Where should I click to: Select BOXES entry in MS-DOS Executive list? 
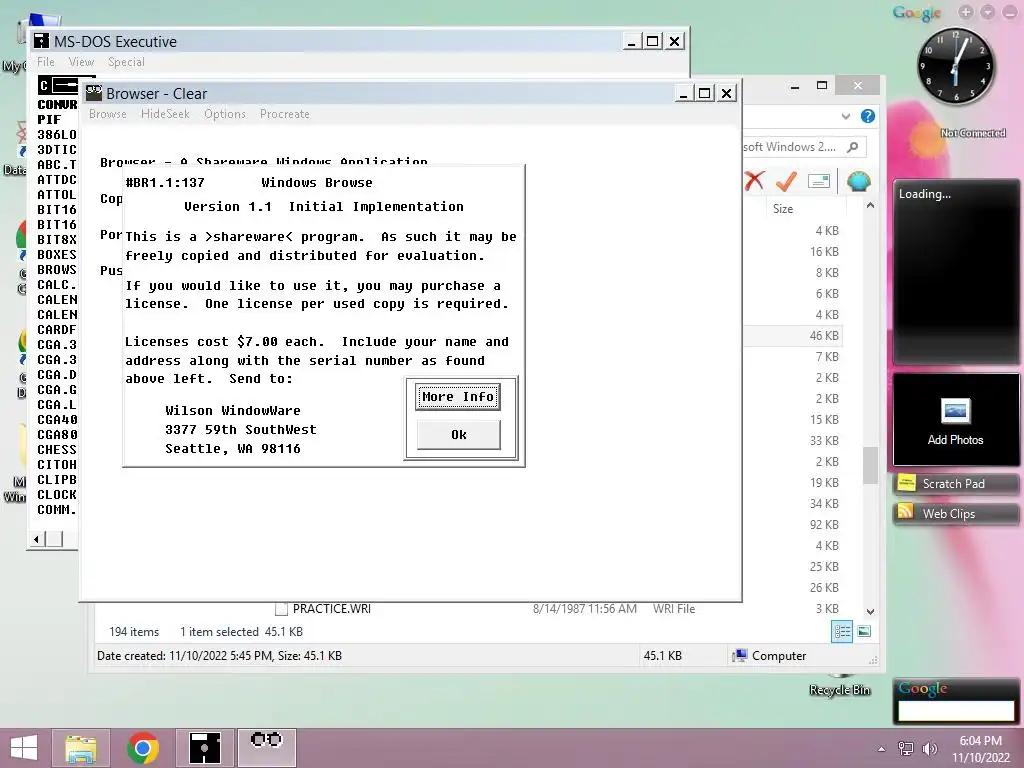[x=57, y=255]
